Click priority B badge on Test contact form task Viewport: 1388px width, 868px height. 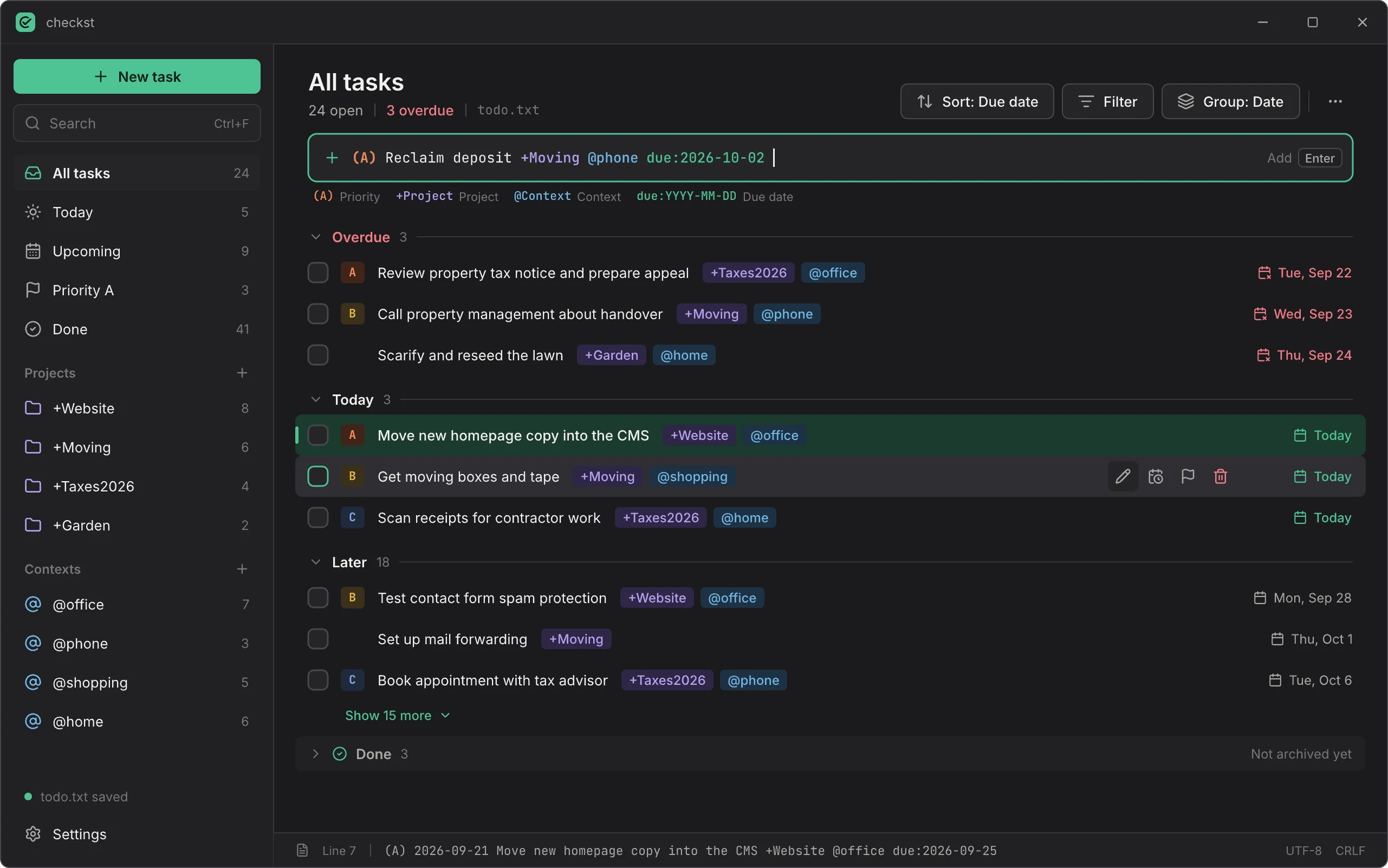coord(353,598)
